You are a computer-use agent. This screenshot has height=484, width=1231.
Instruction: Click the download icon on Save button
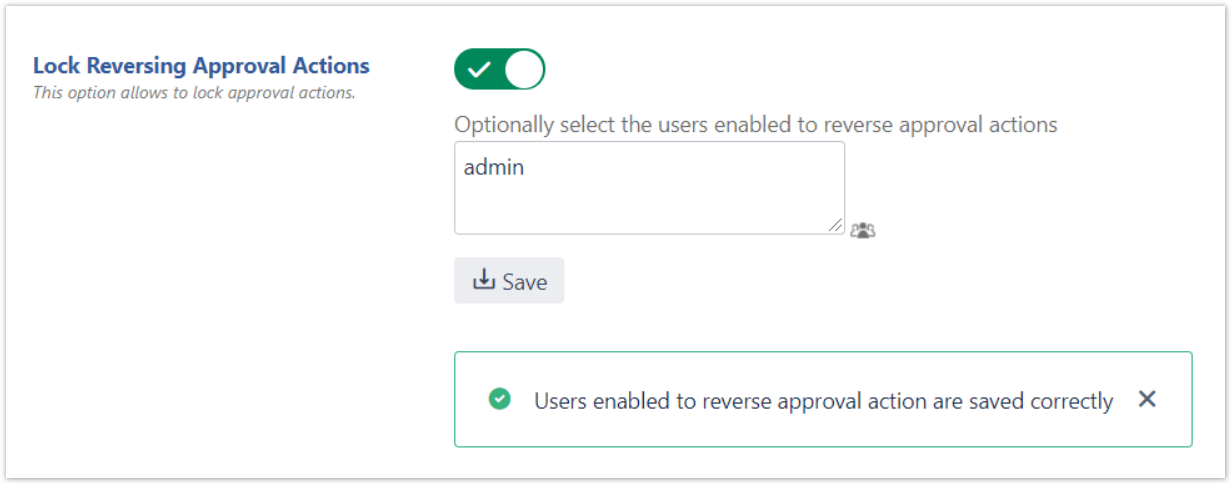click(484, 280)
